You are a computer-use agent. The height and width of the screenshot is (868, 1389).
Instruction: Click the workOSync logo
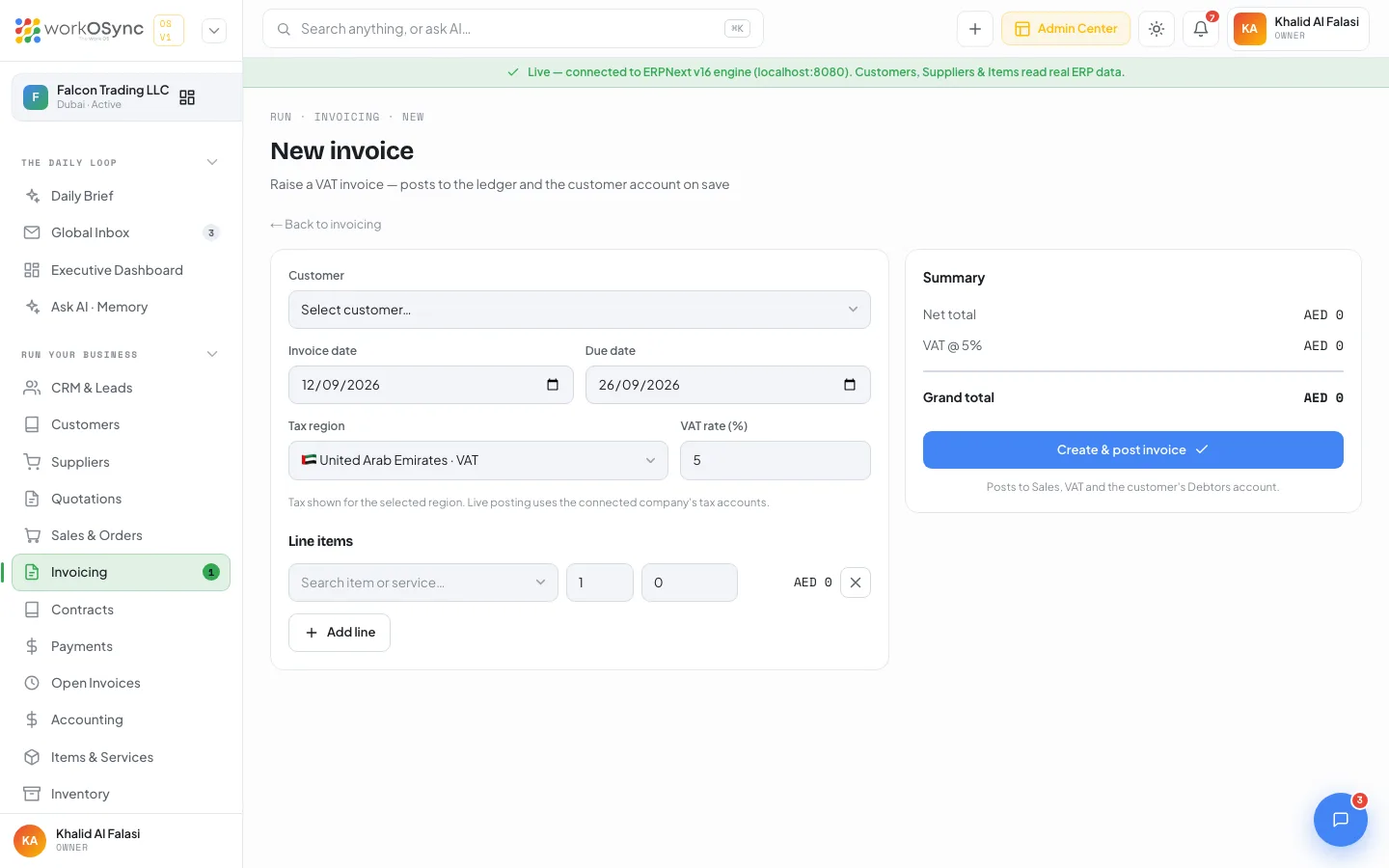tap(79, 30)
